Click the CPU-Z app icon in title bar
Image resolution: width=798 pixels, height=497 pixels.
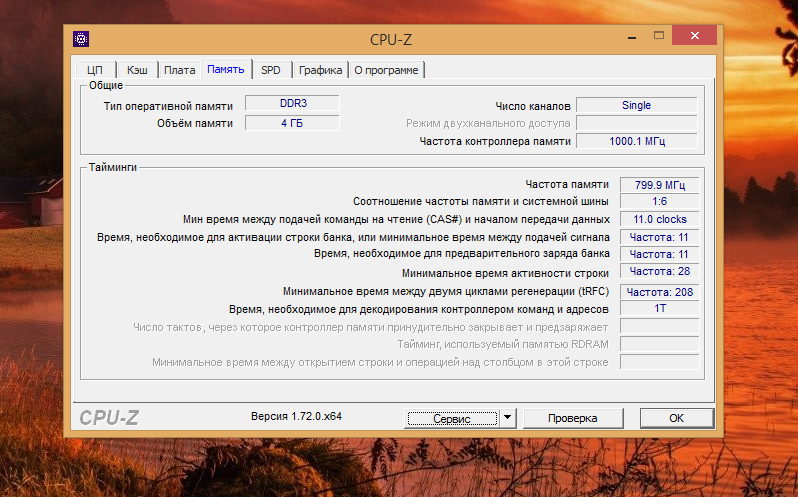81,39
